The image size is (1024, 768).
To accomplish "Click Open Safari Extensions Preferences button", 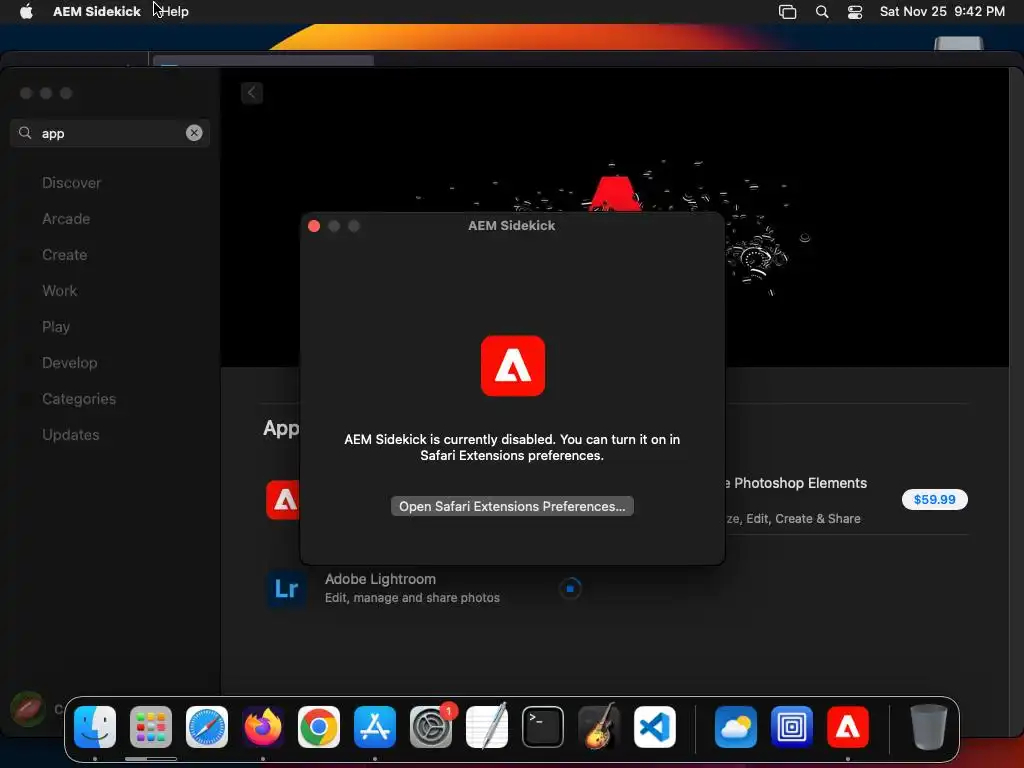I will click(512, 506).
